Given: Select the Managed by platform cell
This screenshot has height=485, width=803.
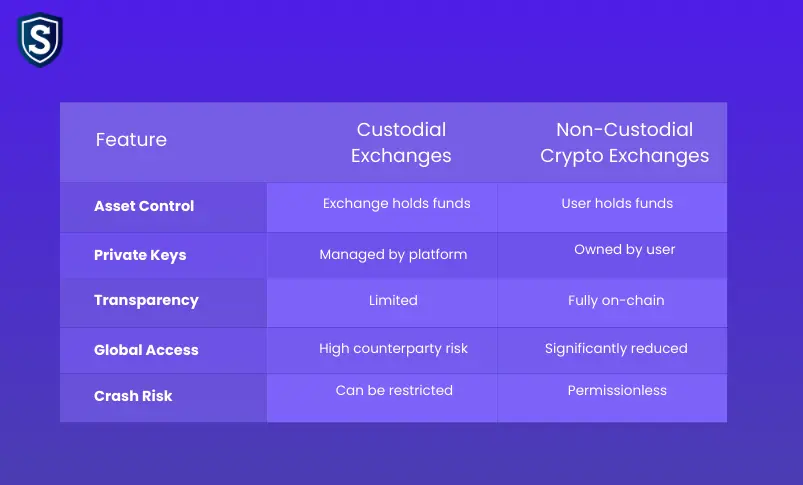Looking at the screenshot, I should point(393,254).
